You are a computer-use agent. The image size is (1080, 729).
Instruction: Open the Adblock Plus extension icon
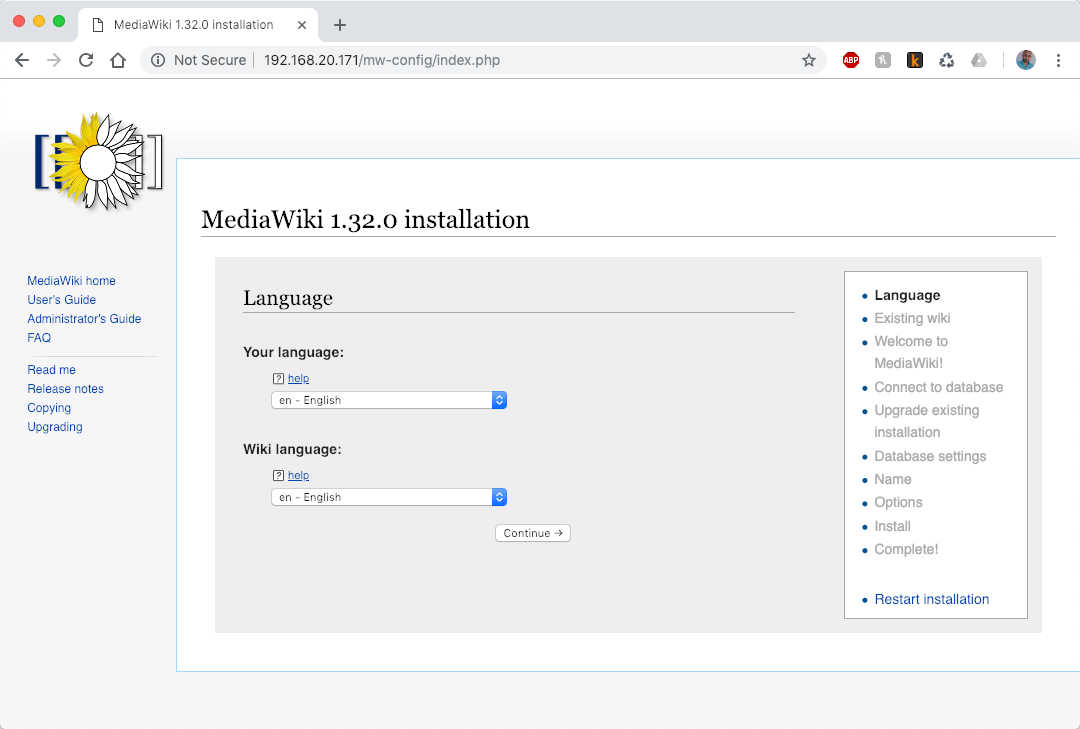tap(851, 60)
